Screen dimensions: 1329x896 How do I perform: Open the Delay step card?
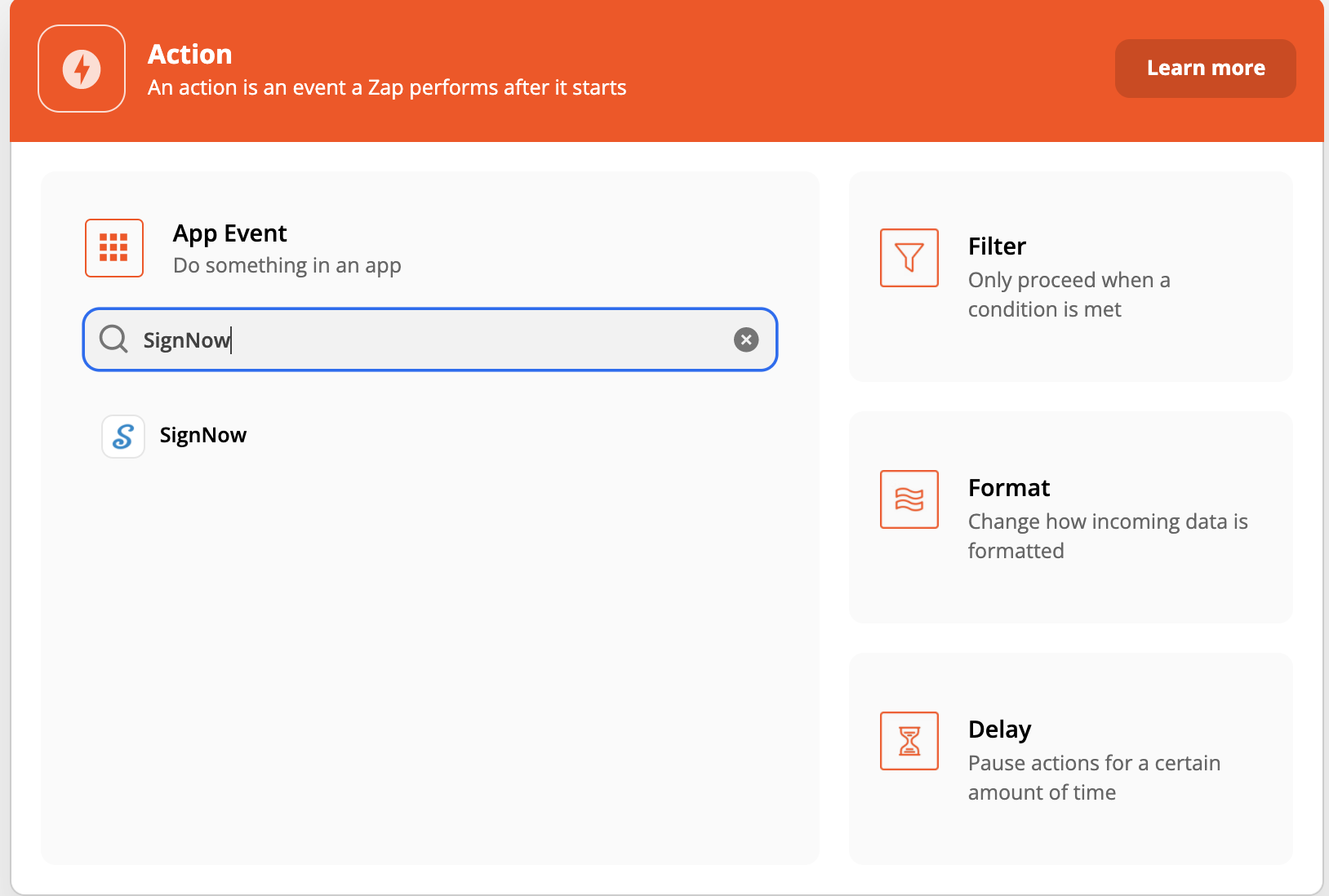pyautogui.click(x=1069, y=759)
